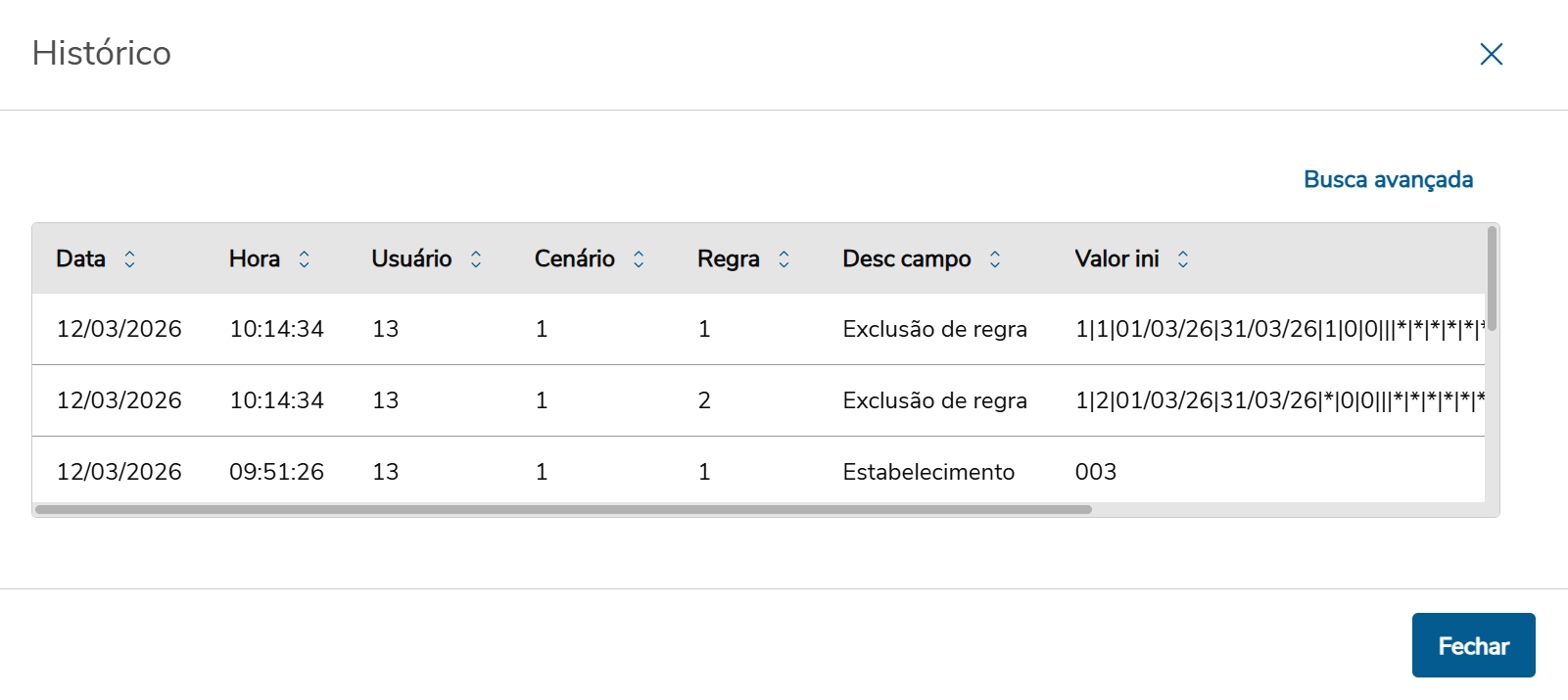The width and height of the screenshot is (1568, 700).
Task: Sort by Usuário with its sort icon
Action: pyautogui.click(x=475, y=258)
